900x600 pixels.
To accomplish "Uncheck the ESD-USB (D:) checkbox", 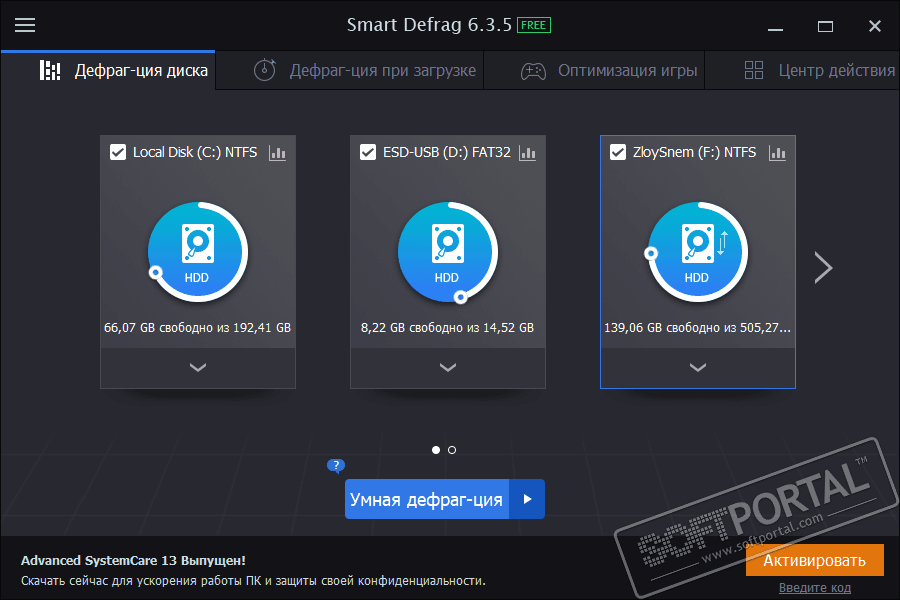I will [368, 152].
